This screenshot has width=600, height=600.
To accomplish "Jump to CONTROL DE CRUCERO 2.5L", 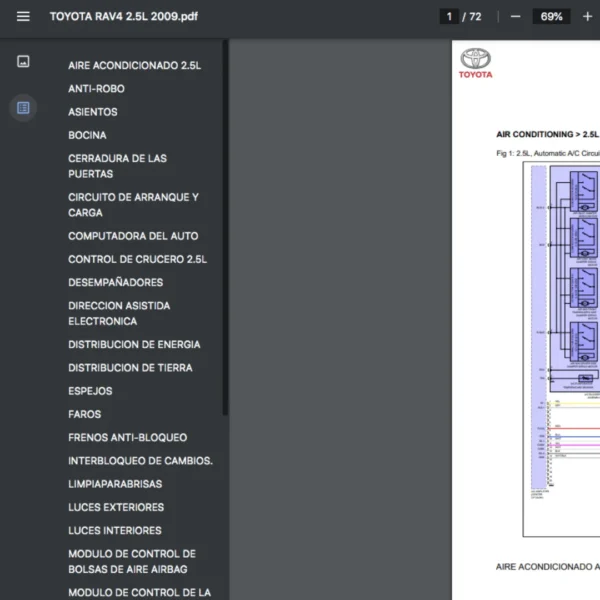I will click(137, 259).
